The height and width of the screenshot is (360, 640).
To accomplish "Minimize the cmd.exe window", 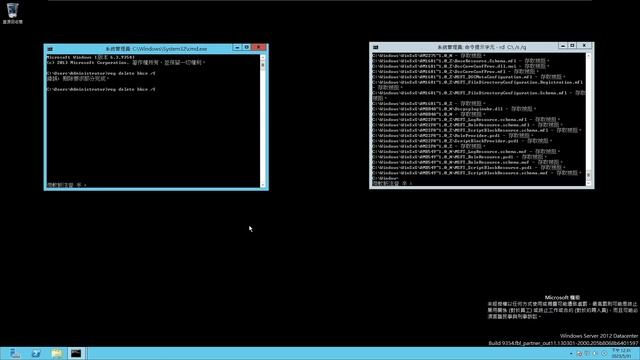I will (x=237, y=48).
